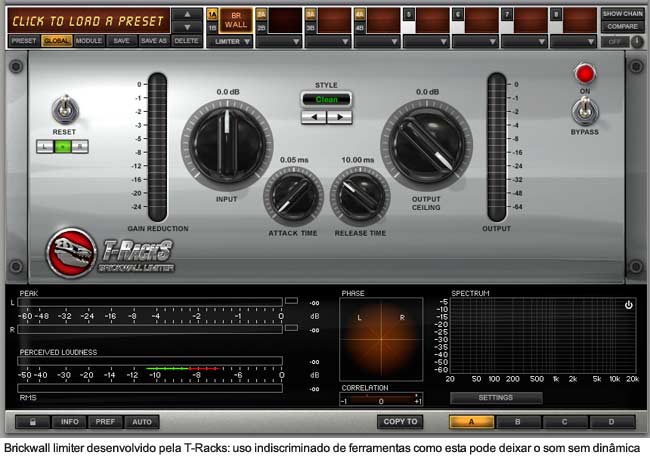Click the COPY TO button
Image resolution: width=650 pixels, height=458 pixels.
tap(400, 422)
